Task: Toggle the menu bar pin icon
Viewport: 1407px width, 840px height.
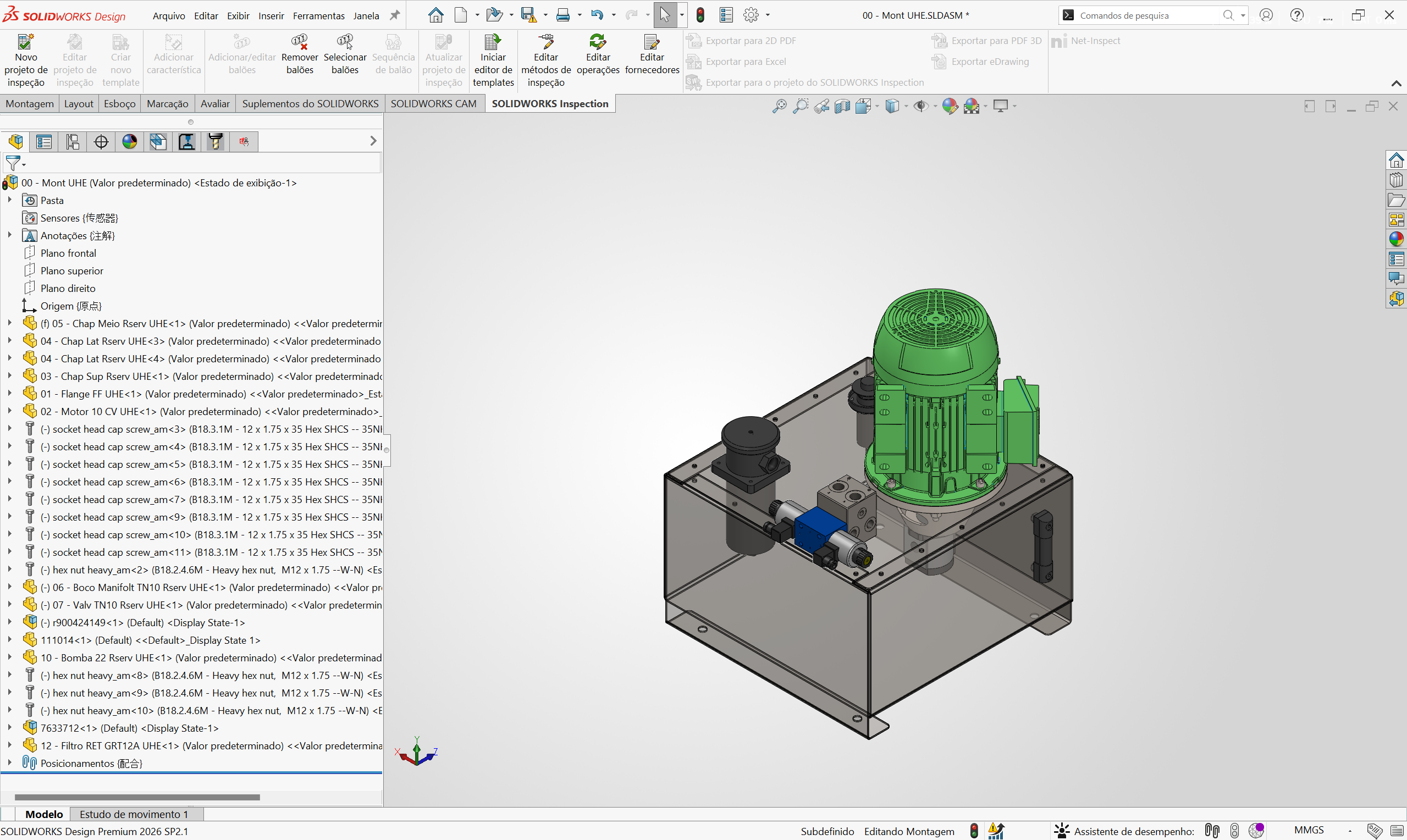Action: coord(395,15)
